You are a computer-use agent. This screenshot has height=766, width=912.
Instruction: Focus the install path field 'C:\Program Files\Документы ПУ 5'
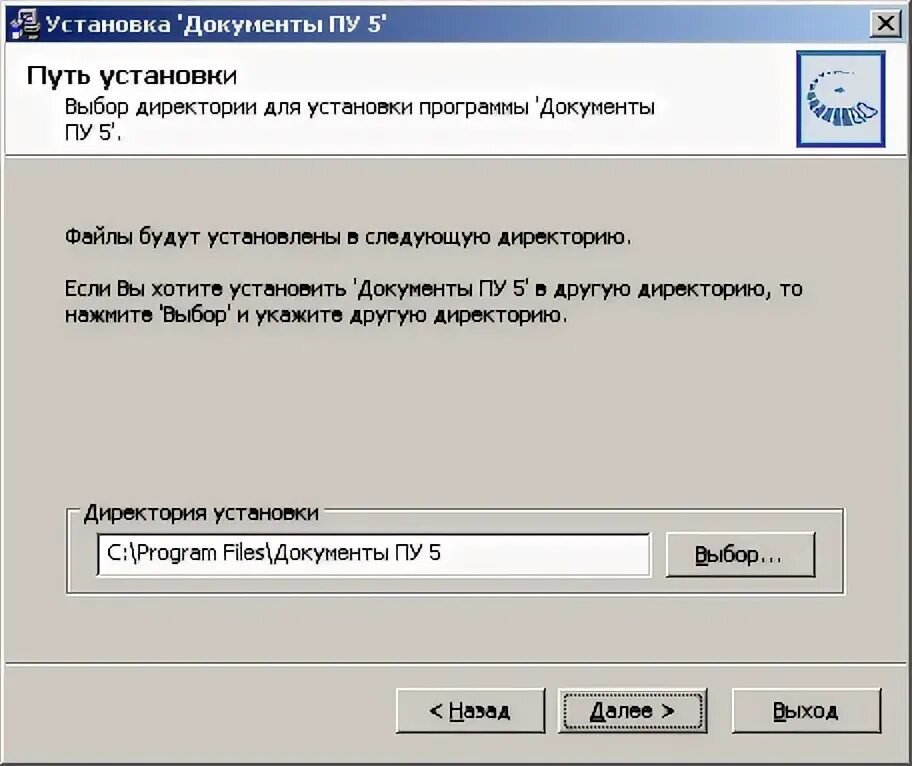click(373, 554)
